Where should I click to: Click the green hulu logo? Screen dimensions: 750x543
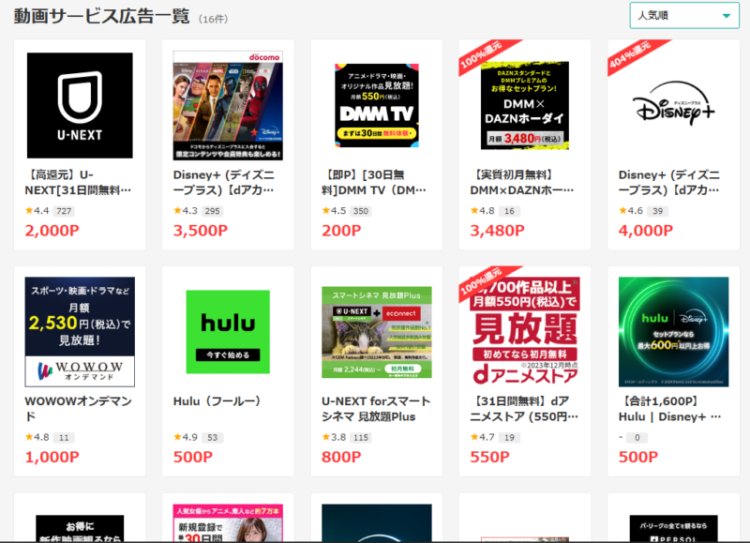[x=228, y=332]
